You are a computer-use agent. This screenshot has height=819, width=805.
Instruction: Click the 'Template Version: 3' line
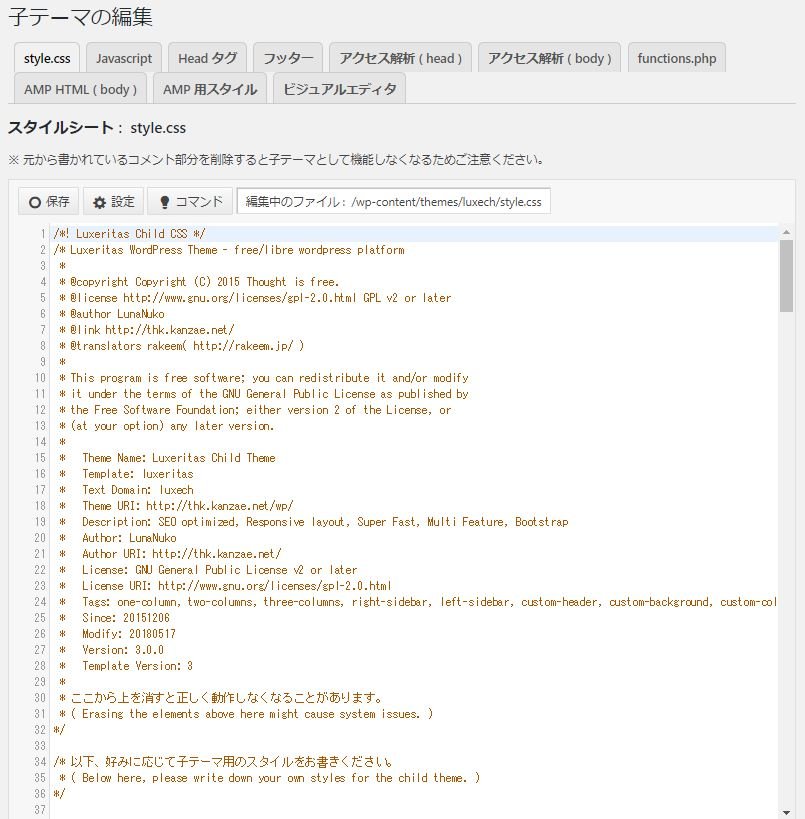click(x=126, y=666)
